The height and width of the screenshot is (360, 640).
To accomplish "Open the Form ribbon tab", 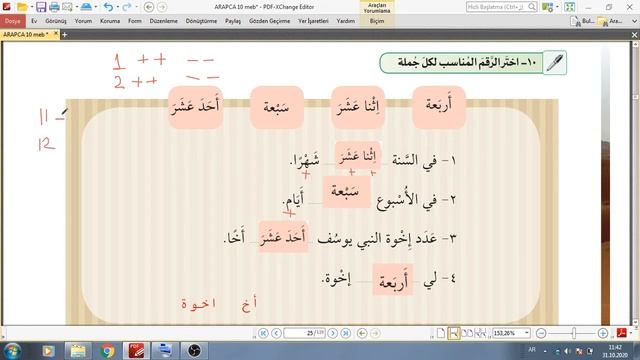I will pyautogui.click(x=135, y=21).
